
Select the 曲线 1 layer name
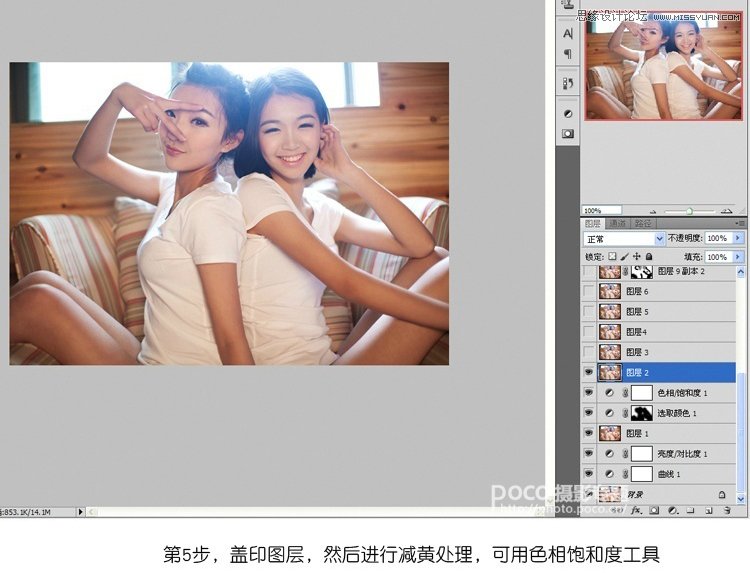[669, 474]
